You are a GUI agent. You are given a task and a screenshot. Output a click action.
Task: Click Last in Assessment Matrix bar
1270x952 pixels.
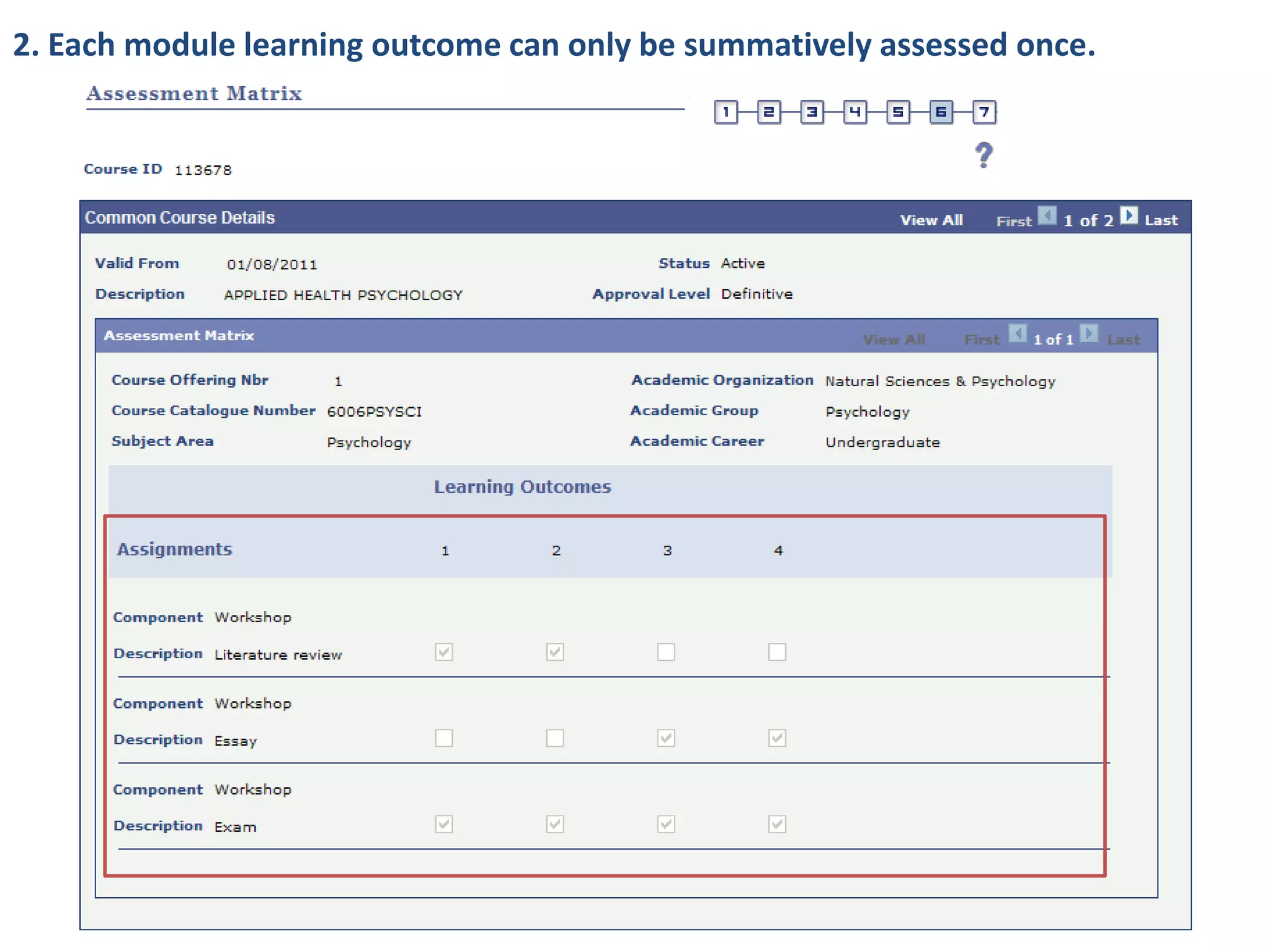pos(1124,340)
